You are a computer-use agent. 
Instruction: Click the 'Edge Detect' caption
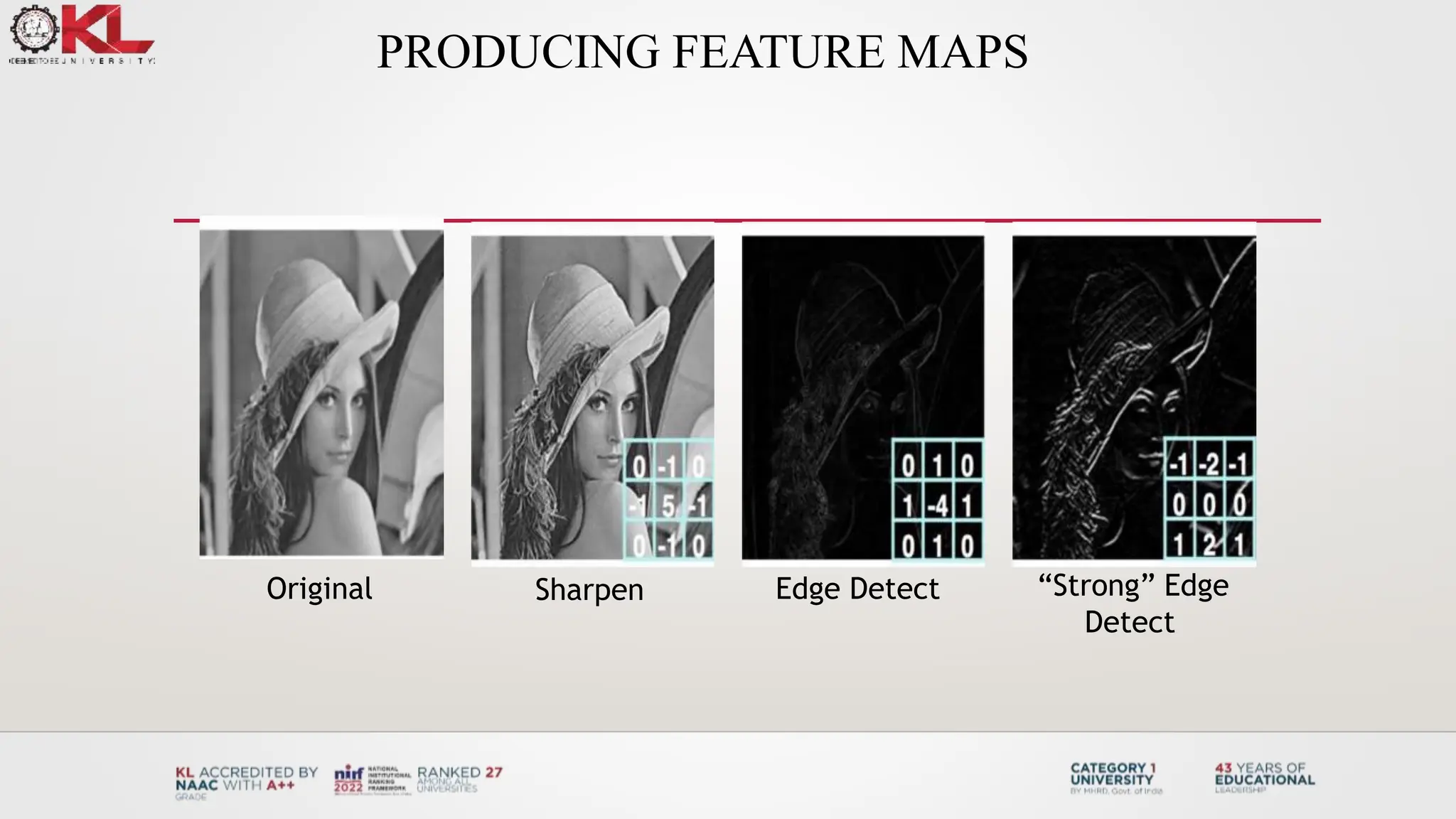click(857, 589)
